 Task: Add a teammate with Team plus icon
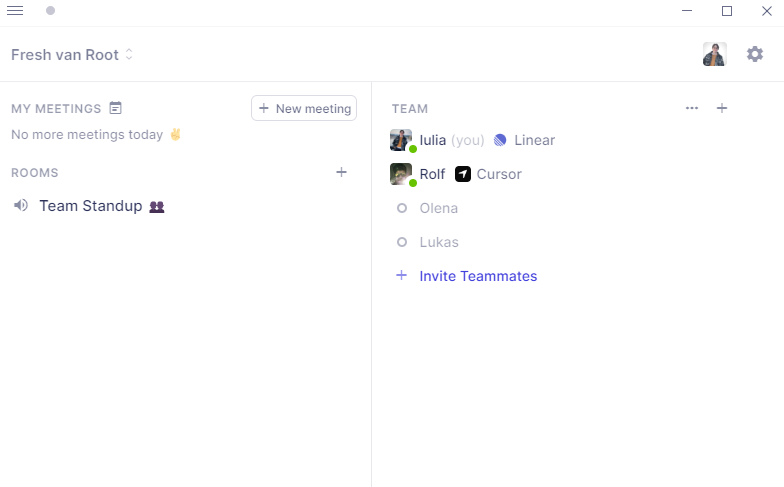(x=722, y=108)
